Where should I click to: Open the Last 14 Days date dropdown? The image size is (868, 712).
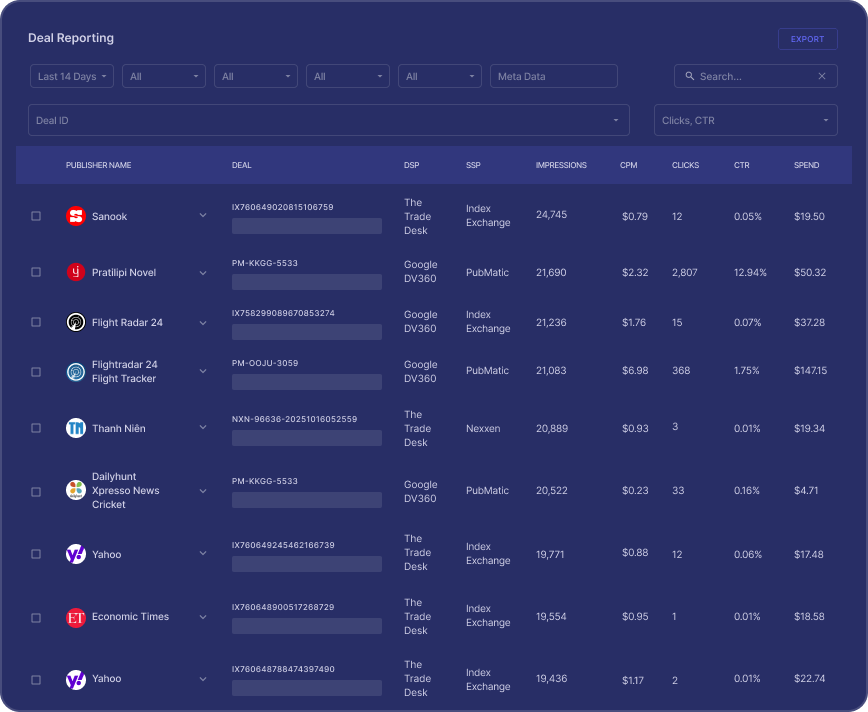tap(70, 76)
